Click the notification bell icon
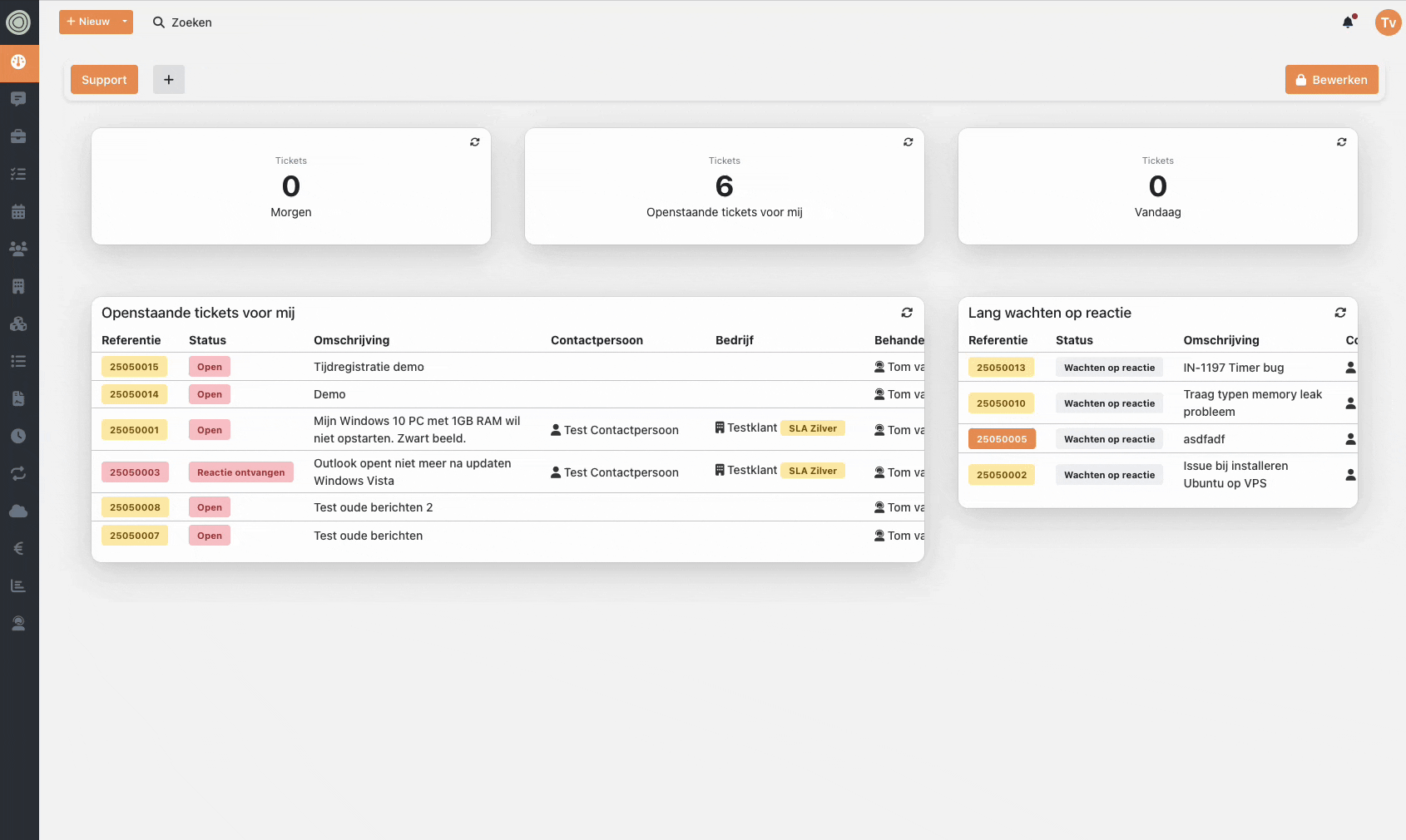Viewport: 1406px width, 840px height. (x=1348, y=22)
